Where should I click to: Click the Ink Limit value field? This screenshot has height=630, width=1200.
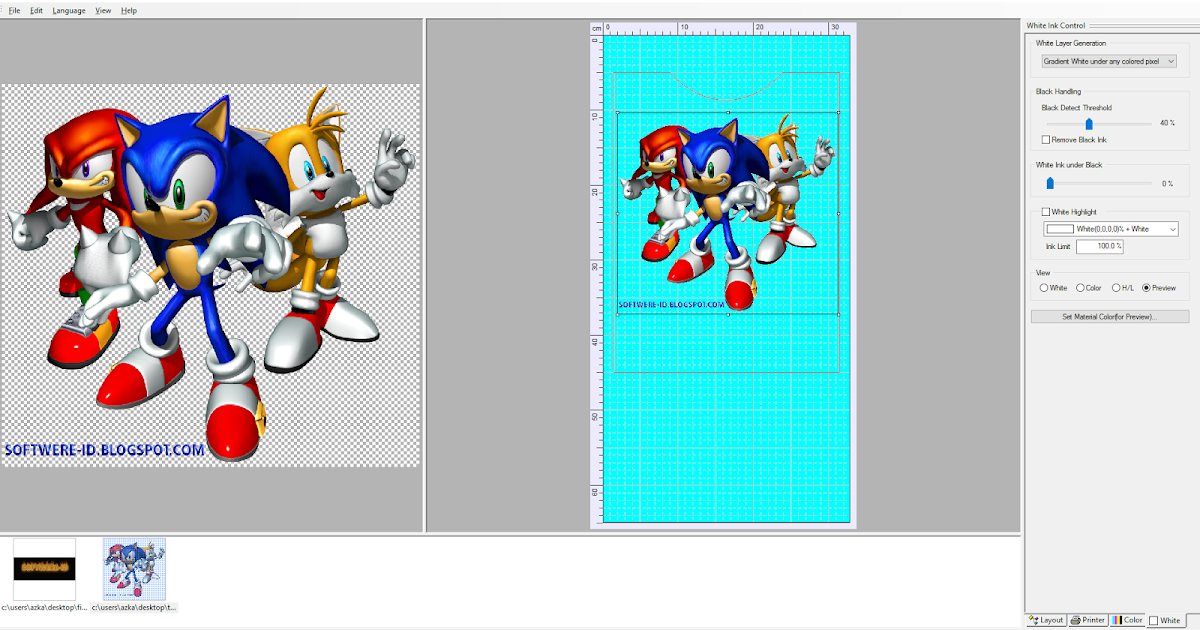pos(1100,246)
